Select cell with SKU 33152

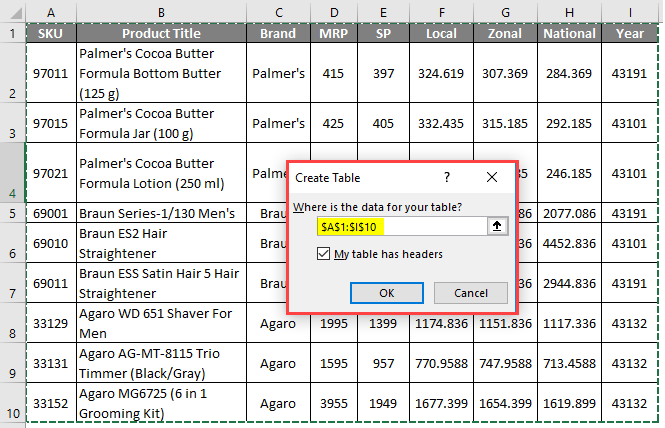(51, 403)
